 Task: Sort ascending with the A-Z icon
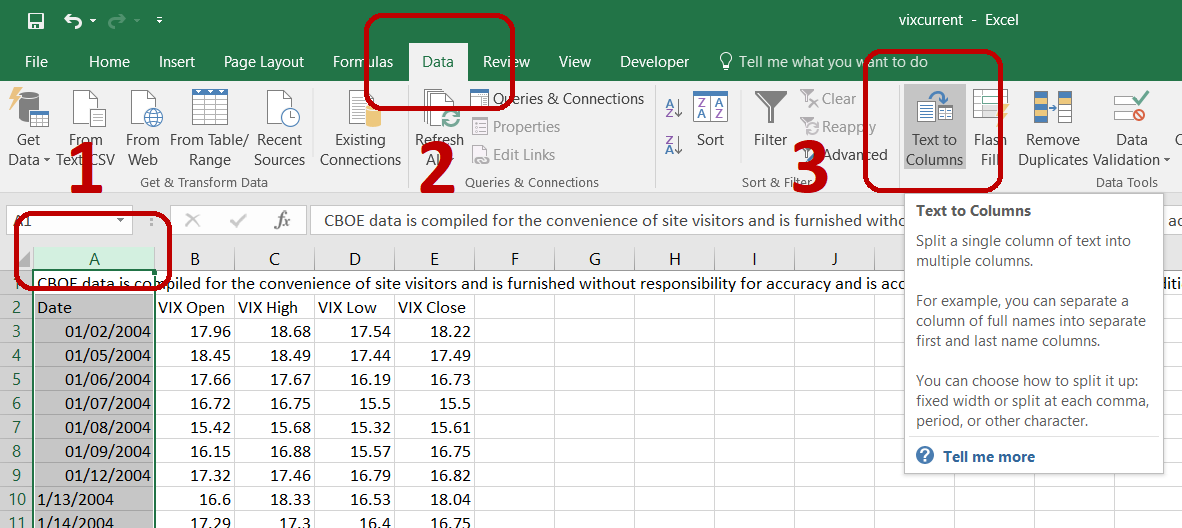(673, 108)
